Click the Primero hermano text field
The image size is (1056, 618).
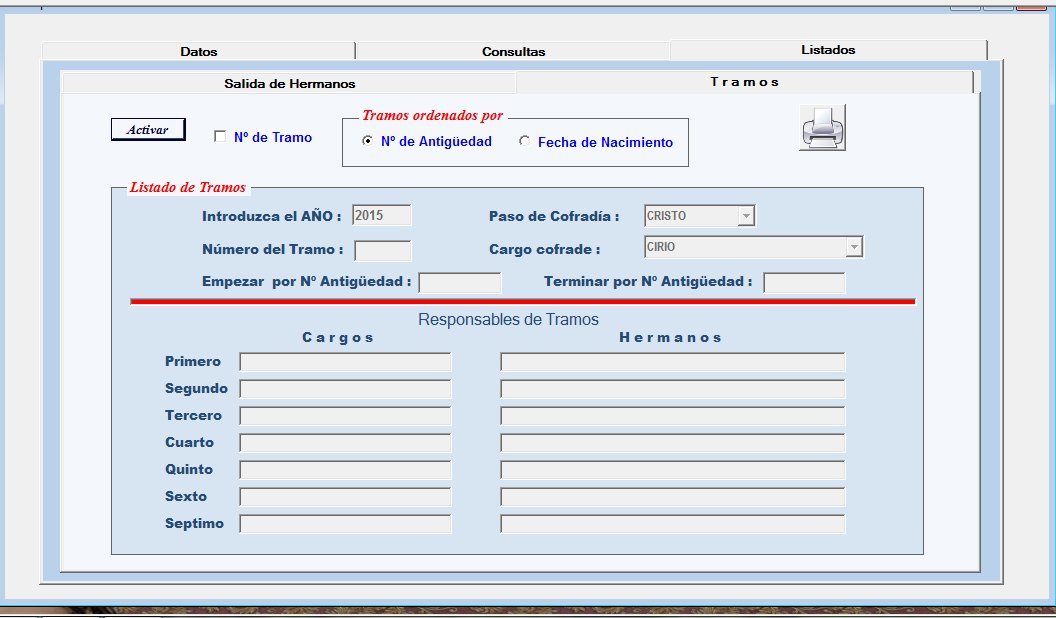(x=672, y=362)
